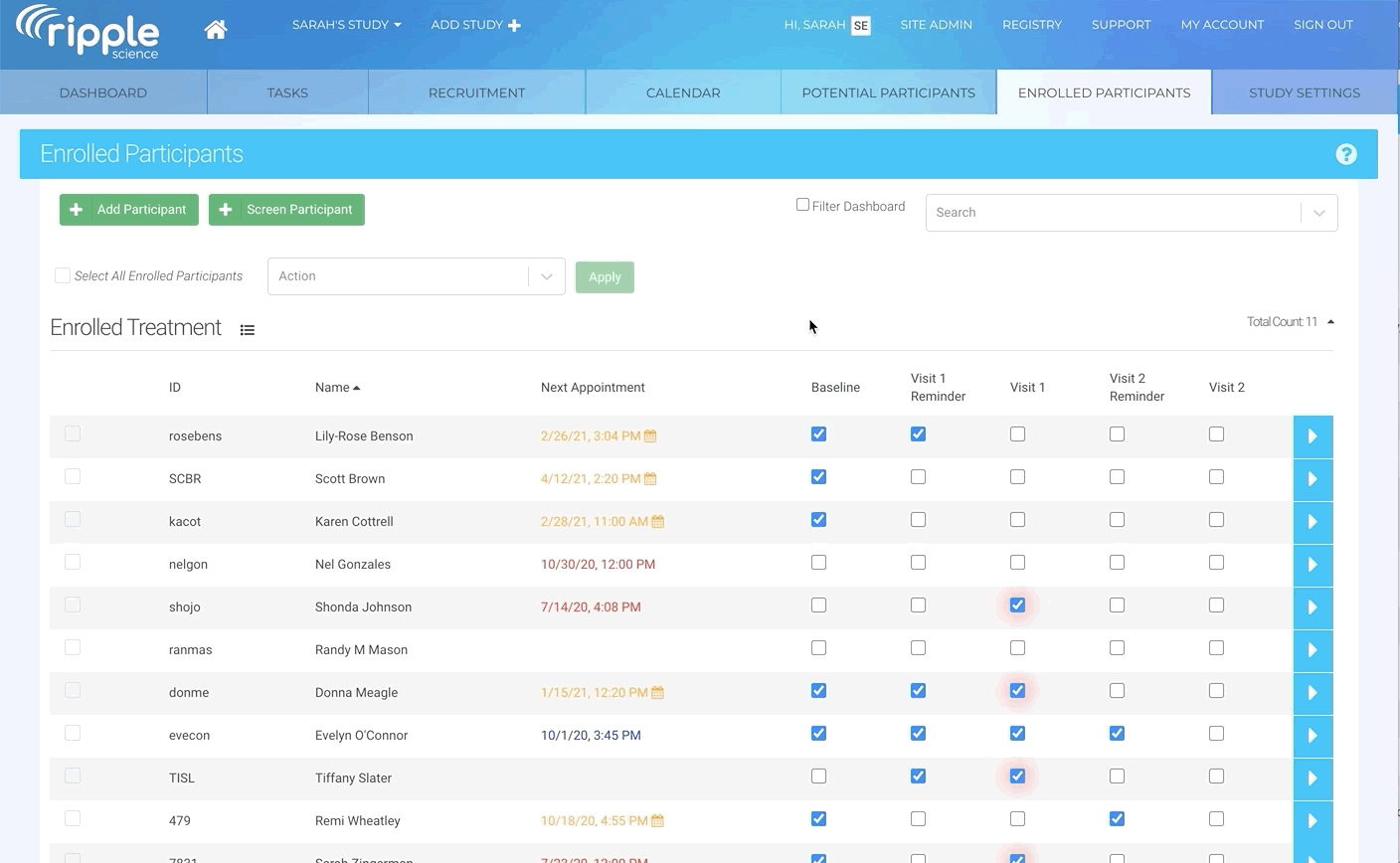Go to the Recruitment tab
1400x863 pixels.
coord(476,92)
